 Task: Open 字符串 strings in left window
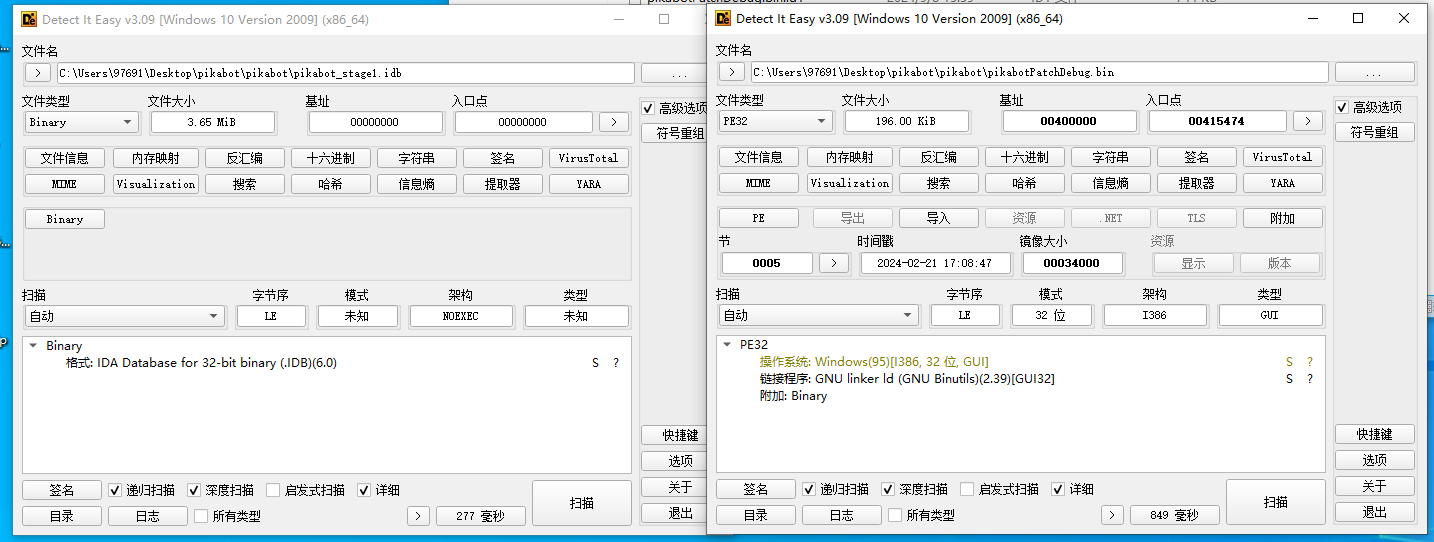416,158
